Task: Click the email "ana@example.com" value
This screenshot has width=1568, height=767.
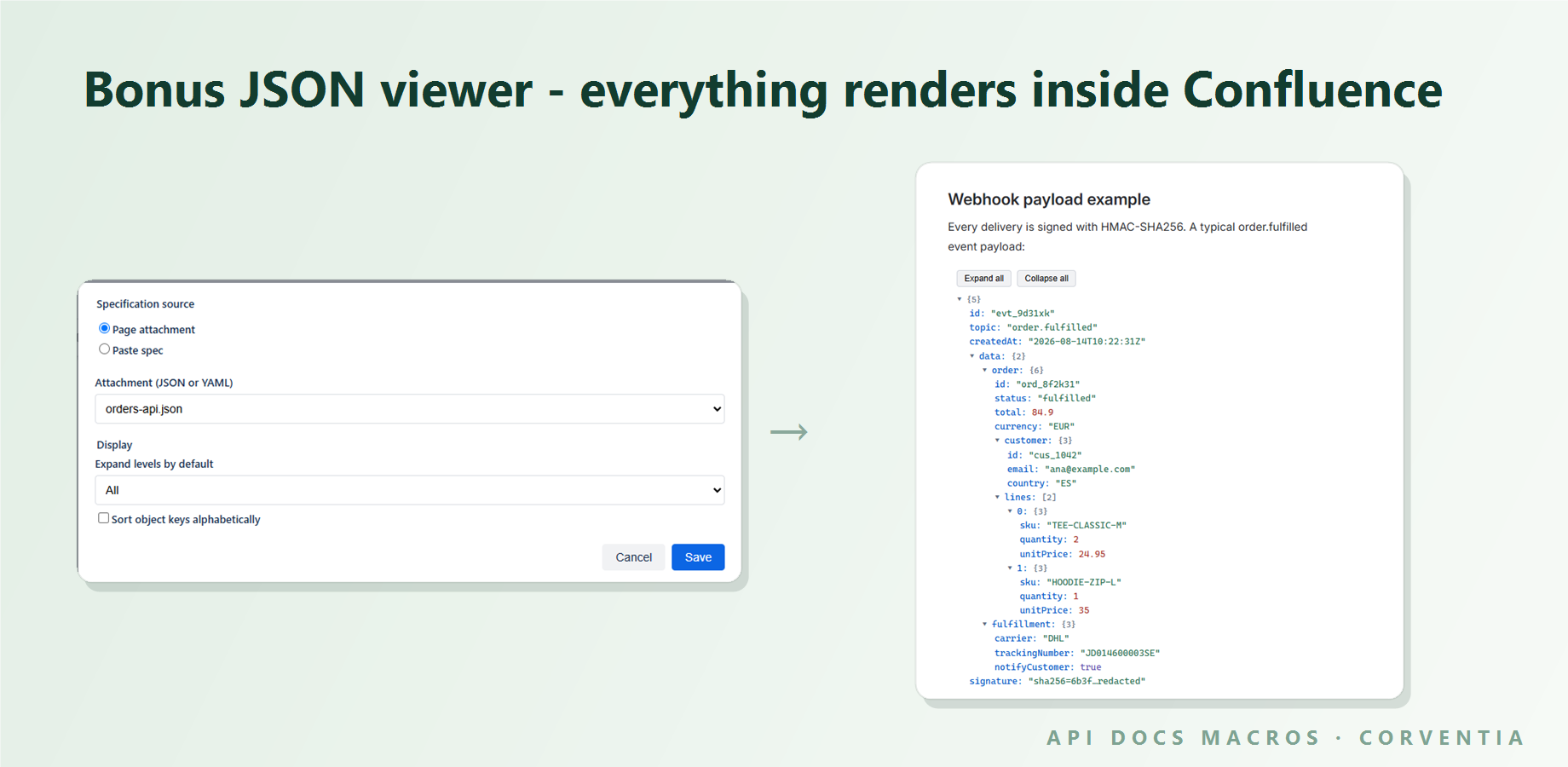Action: (1090, 469)
